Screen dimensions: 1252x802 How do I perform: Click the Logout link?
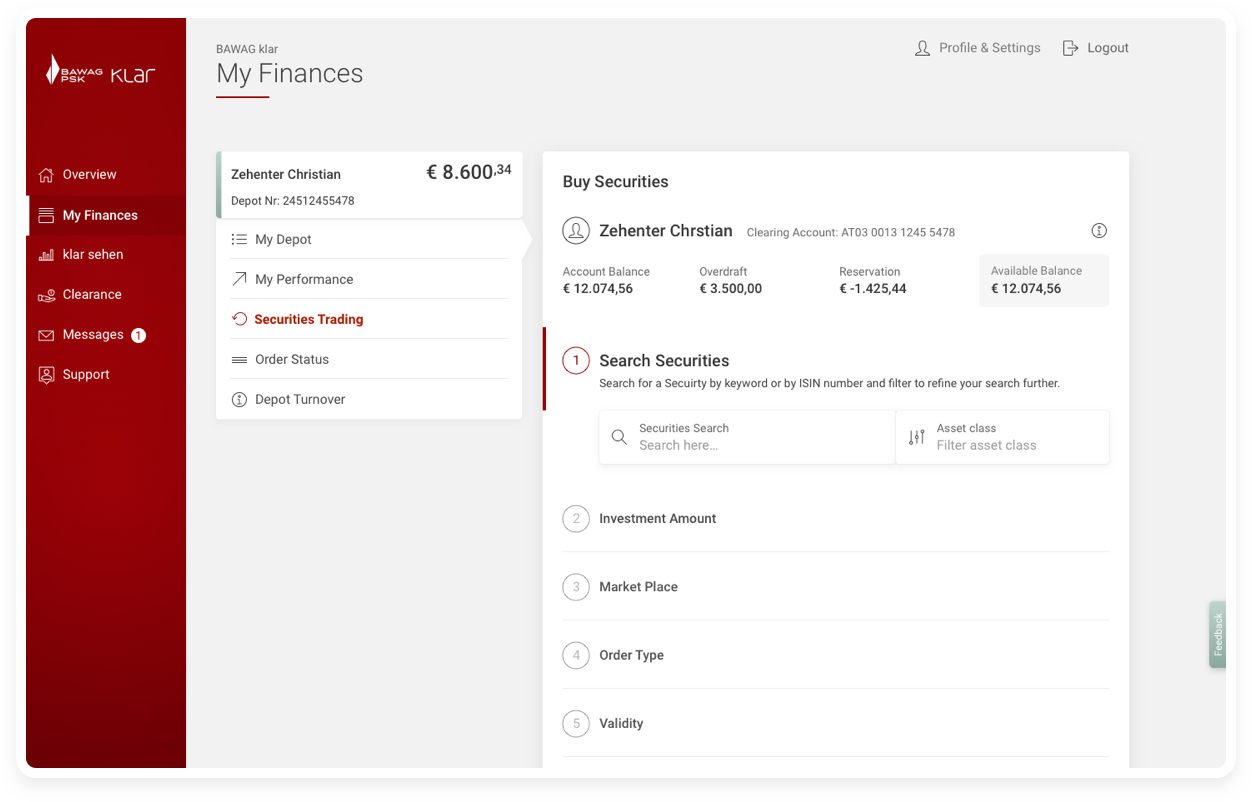(x=1096, y=48)
